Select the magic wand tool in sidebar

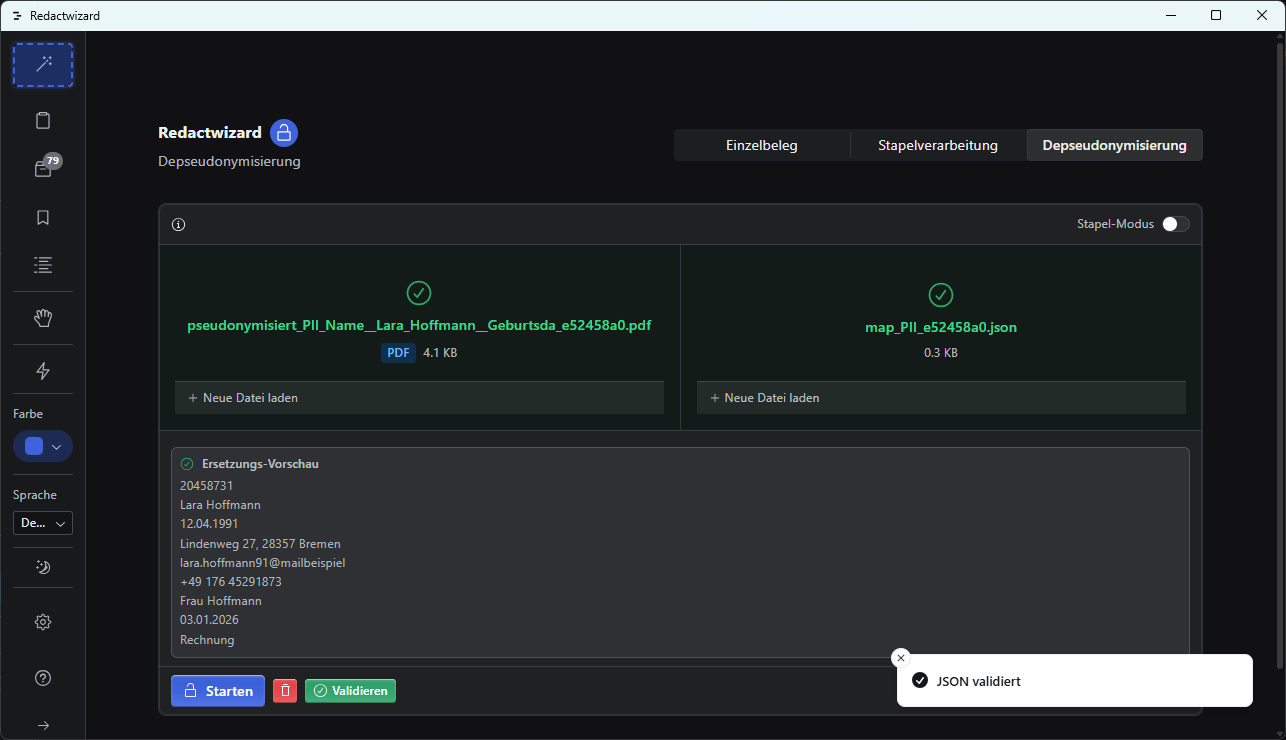pyautogui.click(x=43, y=65)
